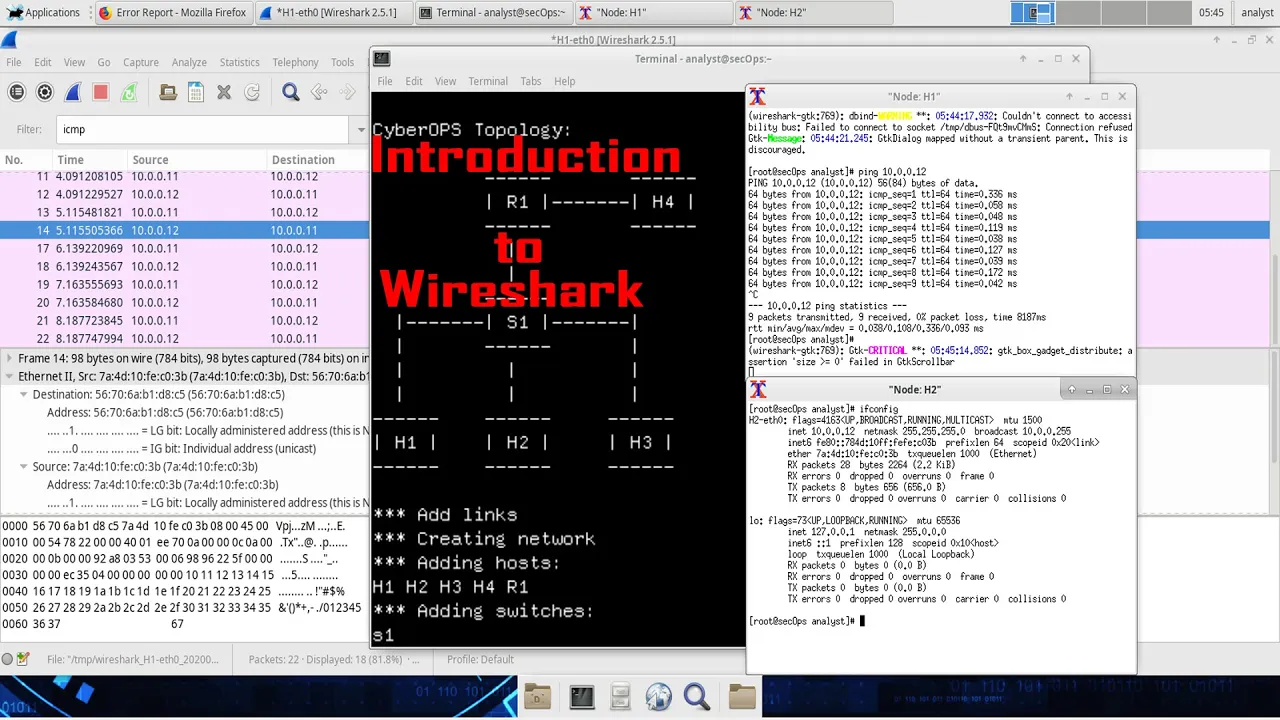Click the icmp display filter field
This screenshot has height=720, width=1280.
[x=204, y=129]
